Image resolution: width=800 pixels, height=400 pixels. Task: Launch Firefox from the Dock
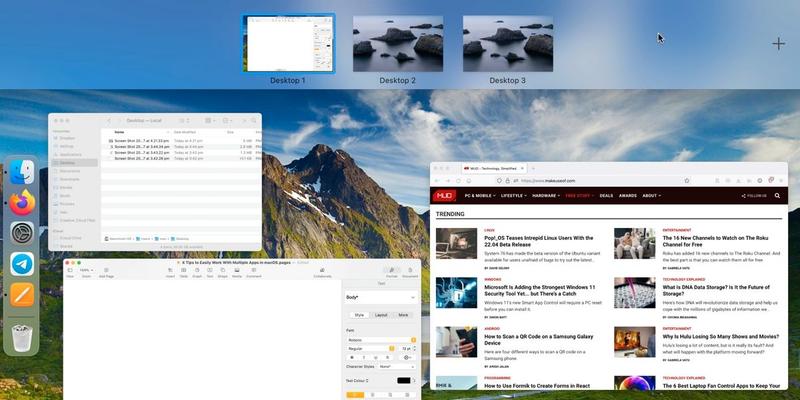coord(22,203)
